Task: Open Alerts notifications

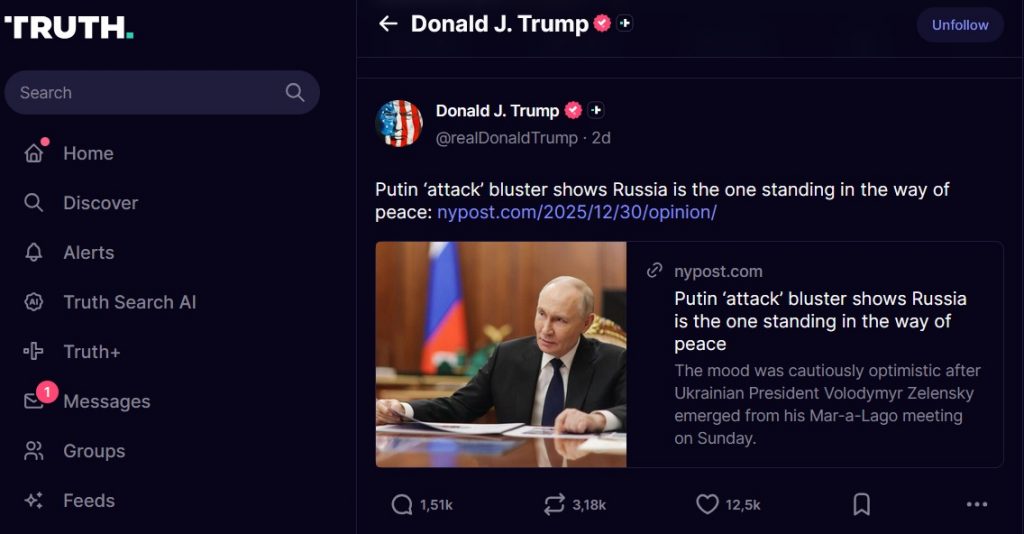Action: point(88,253)
